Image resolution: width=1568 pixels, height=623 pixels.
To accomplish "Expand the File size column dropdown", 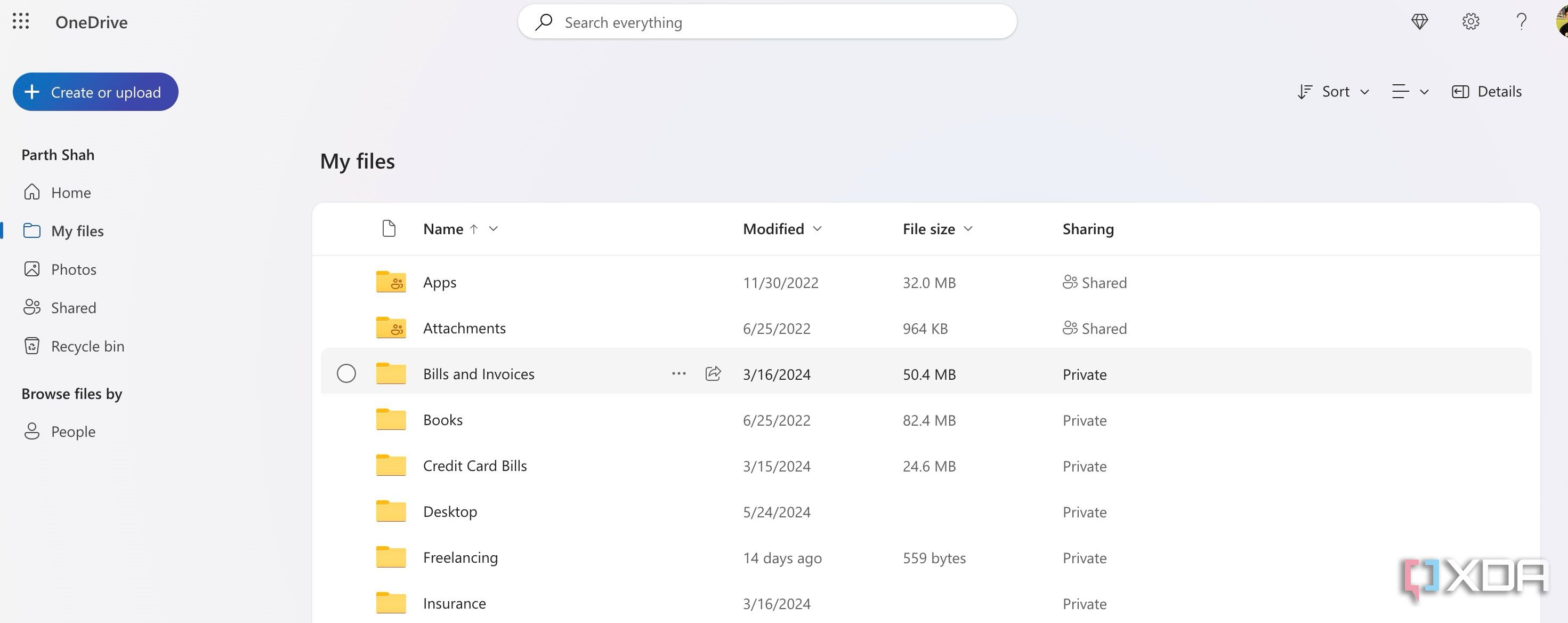I will pyautogui.click(x=968, y=228).
